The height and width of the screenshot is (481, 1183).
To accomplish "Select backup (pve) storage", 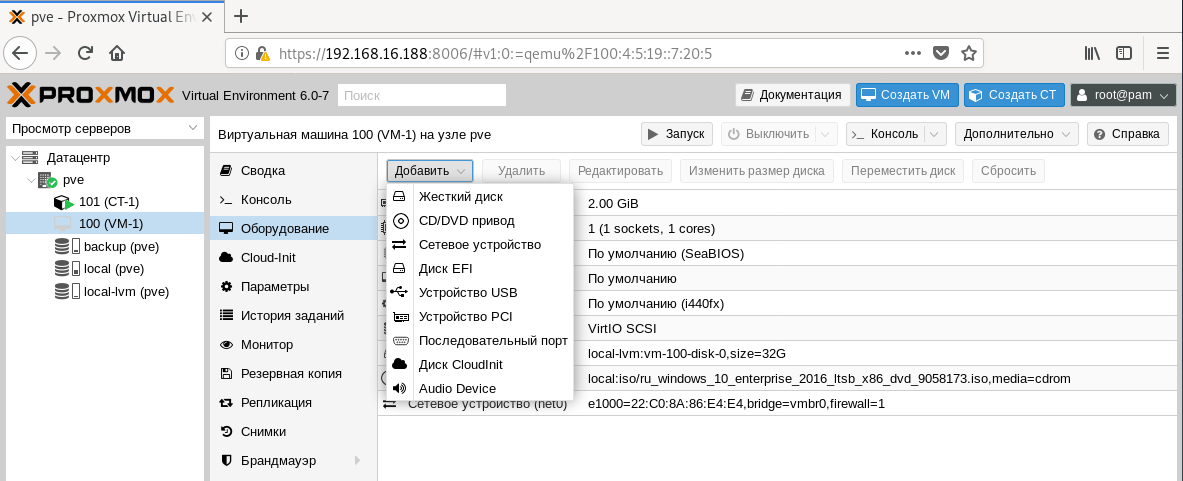I will tap(105, 247).
